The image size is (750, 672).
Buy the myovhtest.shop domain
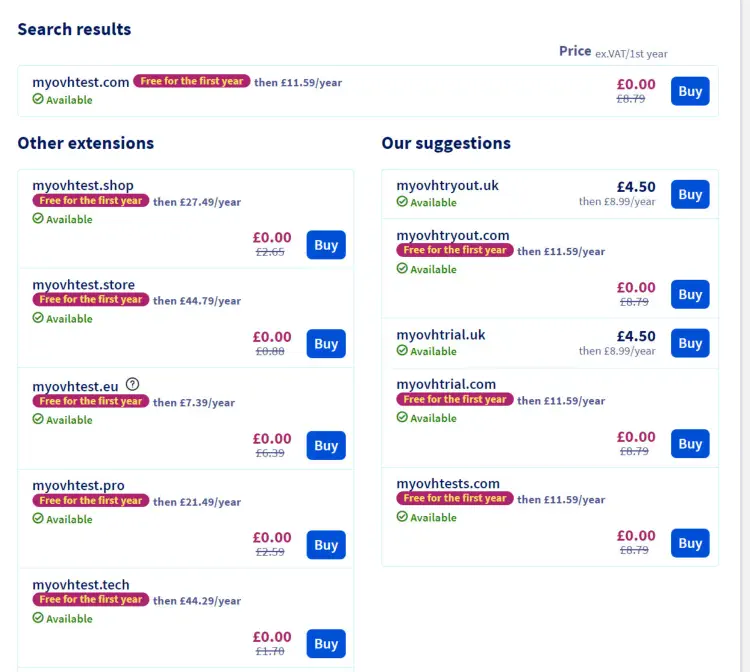click(326, 245)
